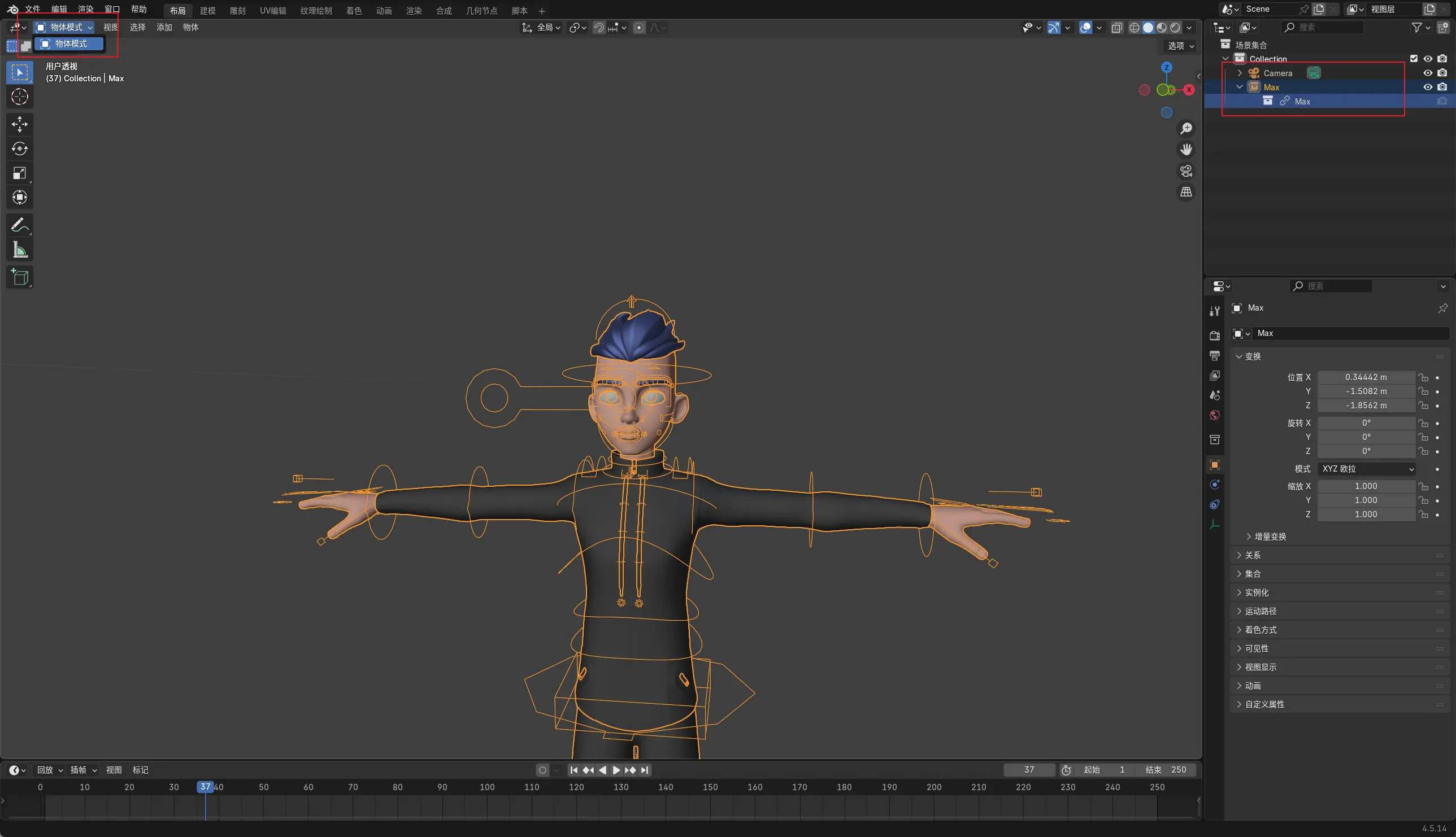Click Location X value field
This screenshot has height=837, width=1456.
click(x=1366, y=378)
